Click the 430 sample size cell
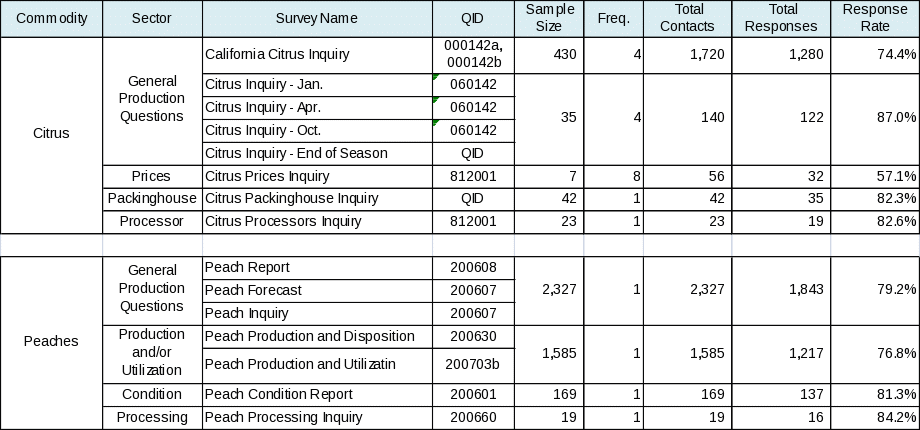The height and width of the screenshot is (430, 920). (549, 55)
